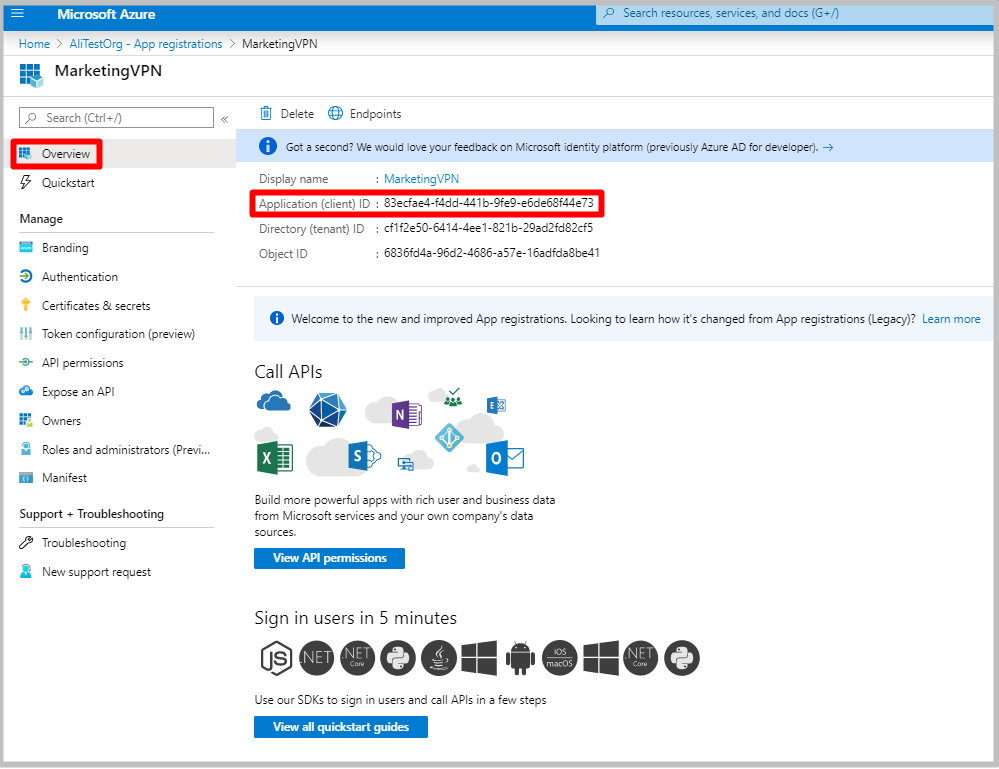The width and height of the screenshot is (999, 769).
Task: Click the Android quickstart icon
Action: click(521, 658)
